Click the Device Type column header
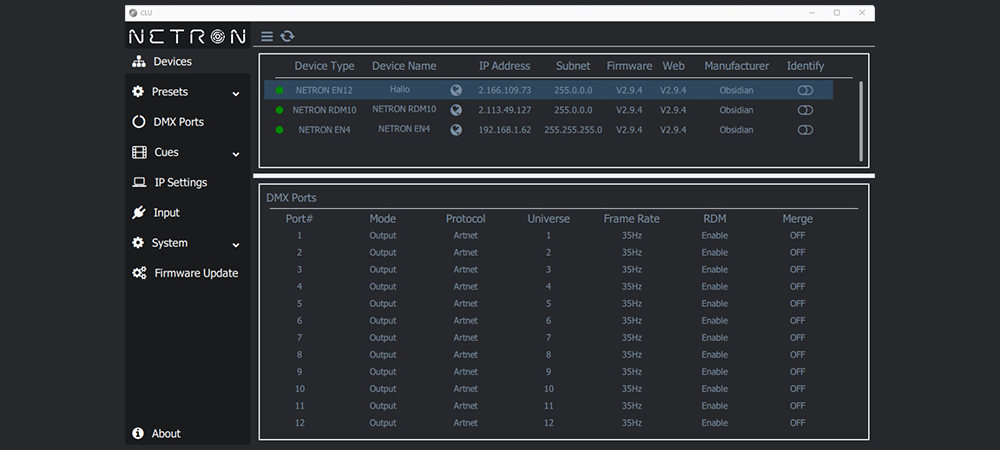Screen dimensions: 1000x450 point(324,66)
